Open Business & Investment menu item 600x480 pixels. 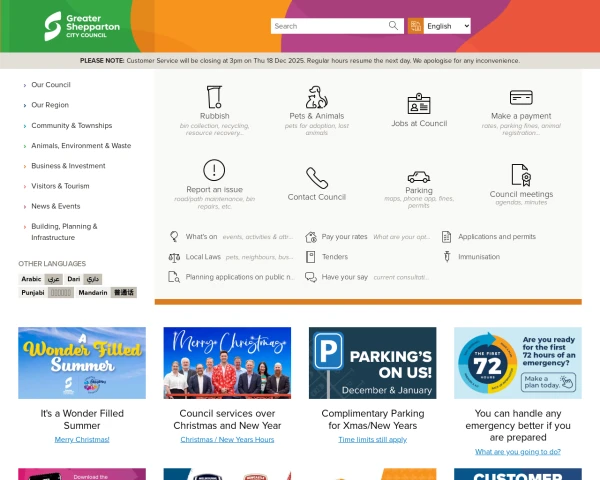68,166
